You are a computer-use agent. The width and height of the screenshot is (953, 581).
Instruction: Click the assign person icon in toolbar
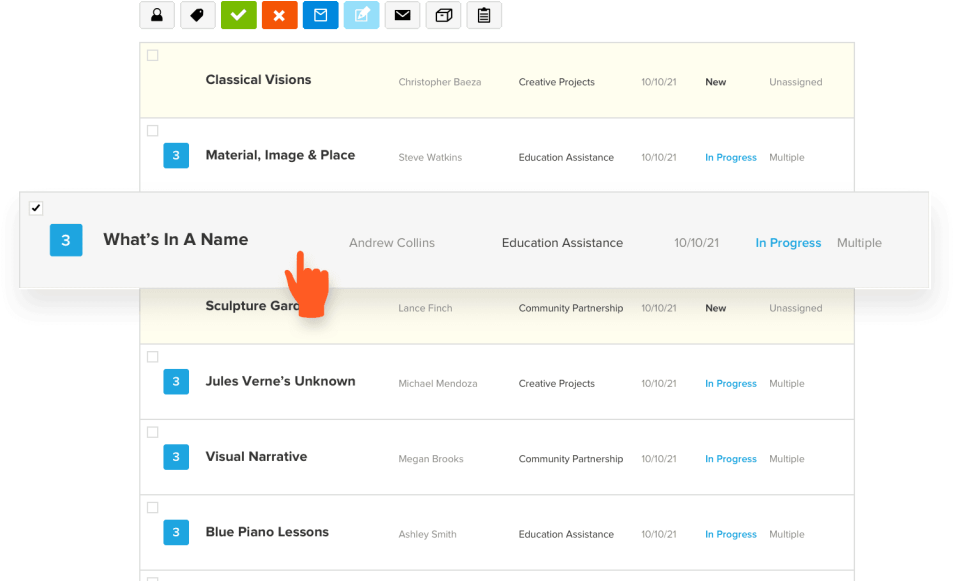click(x=157, y=15)
